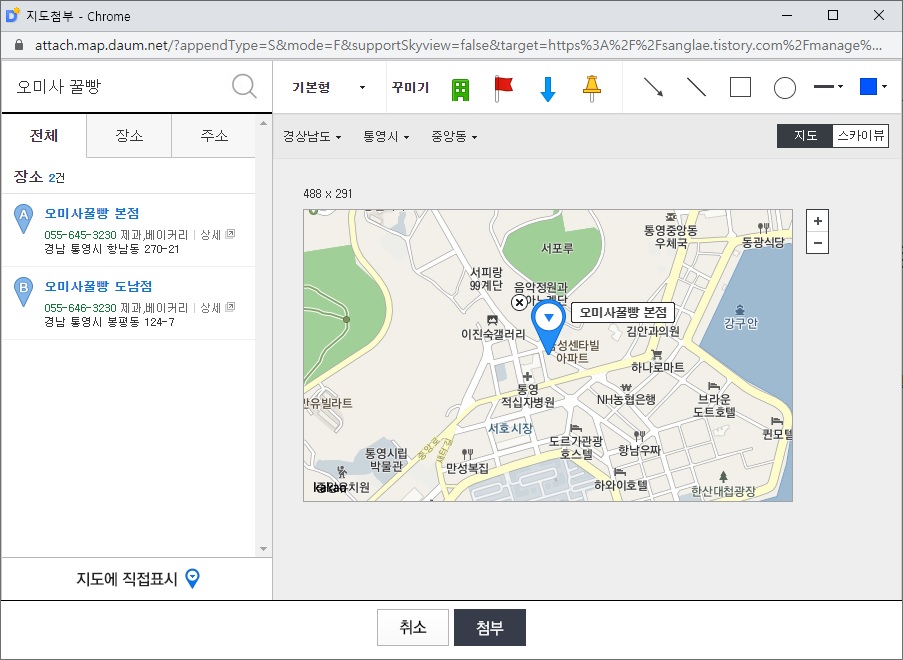
Task: Select the 전체 results tab
Action: (x=44, y=136)
